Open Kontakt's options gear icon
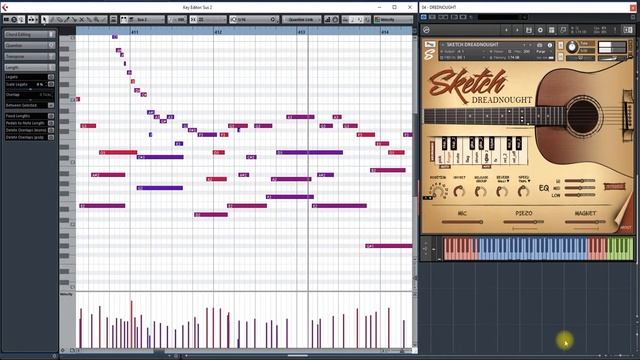 coord(540,30)
